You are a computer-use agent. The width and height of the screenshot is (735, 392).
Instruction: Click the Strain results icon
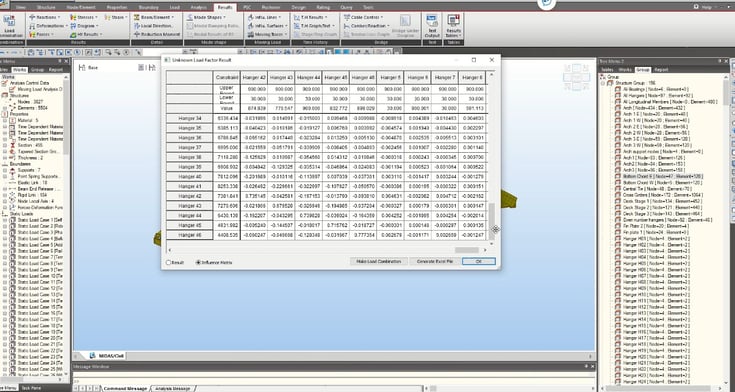click(x=108, y=17)
